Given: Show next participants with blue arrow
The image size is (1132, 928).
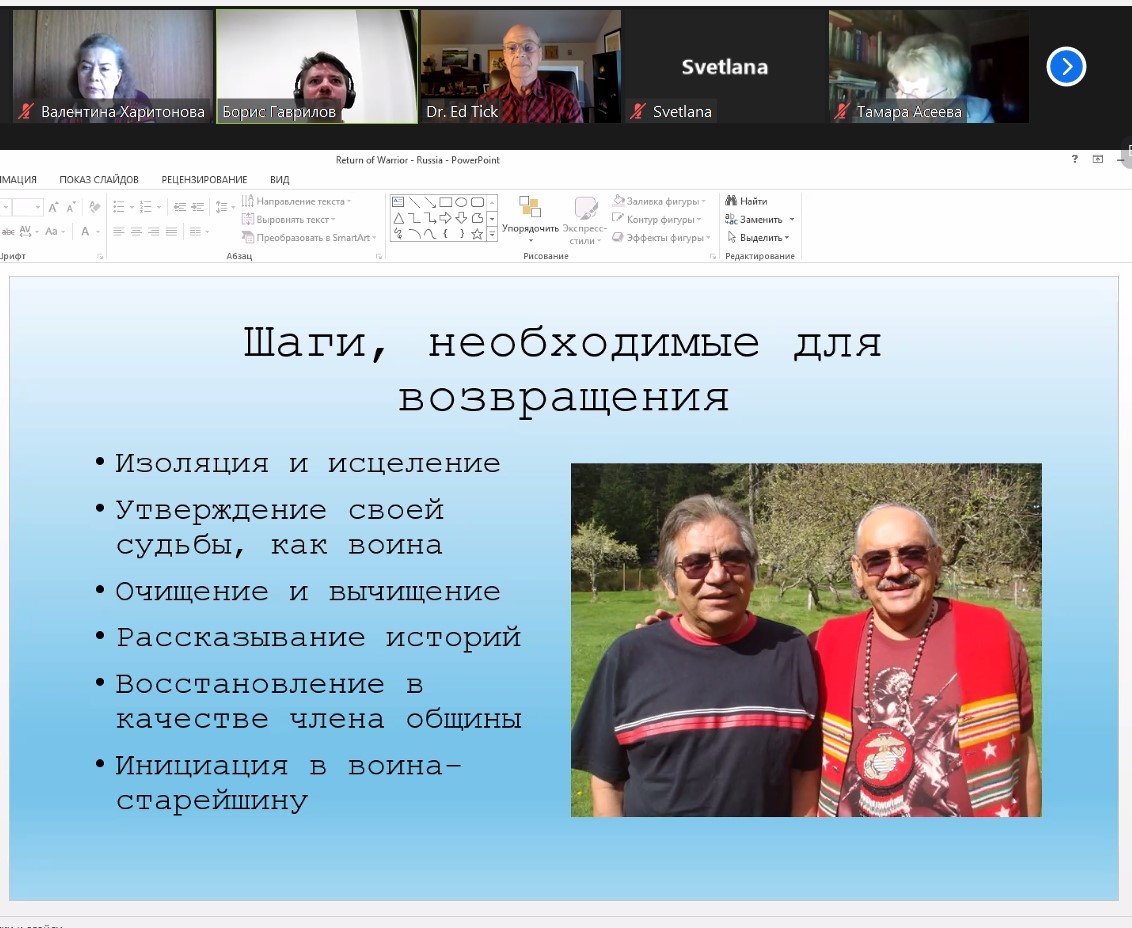Looking at the screenshot, I should pos(1066,67).
